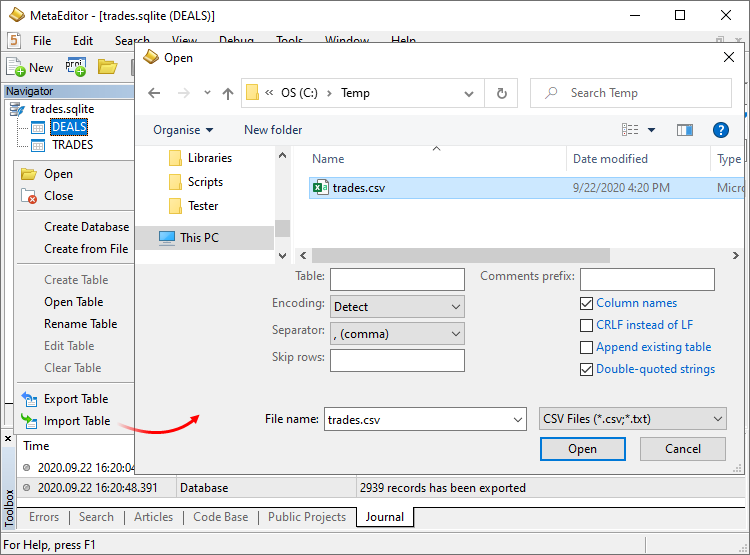Open the dialog help icon
Screen dimensions: 750x555
coord(720,130)
